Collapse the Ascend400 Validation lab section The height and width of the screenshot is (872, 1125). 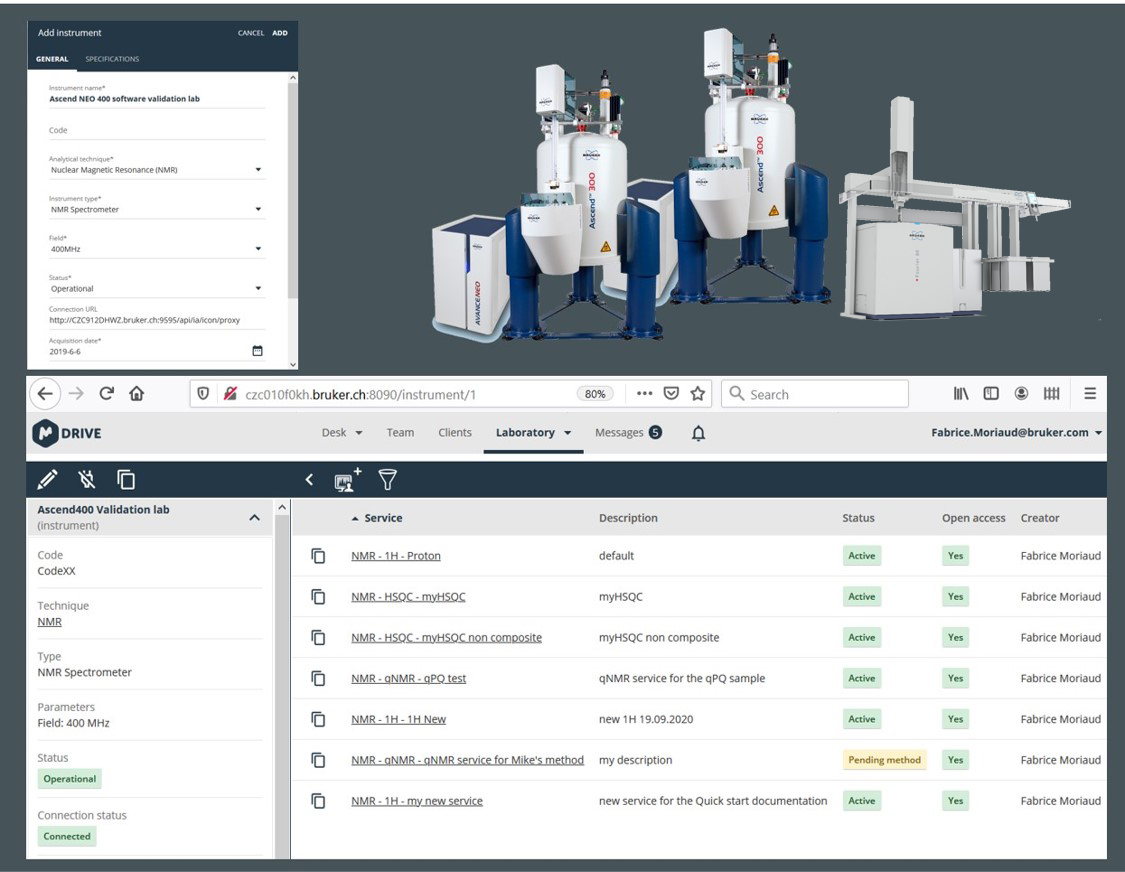click(254, 517)
